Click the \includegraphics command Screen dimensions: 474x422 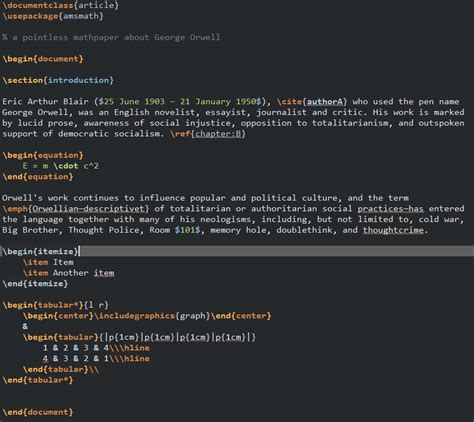point(134,316)
